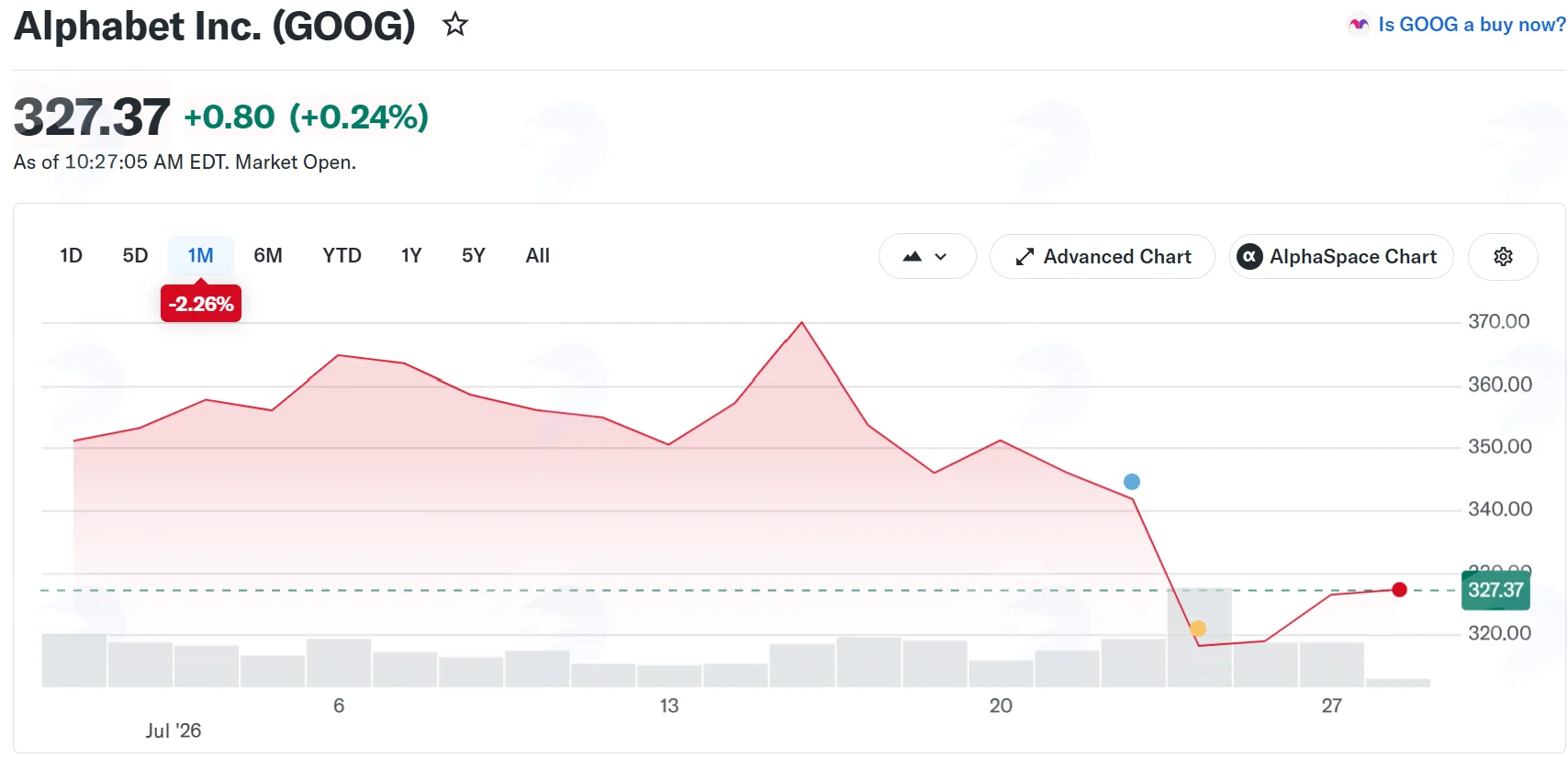Click the (+0.24%) percent change value
The image size is (1568, 758).
click(359, 117)
